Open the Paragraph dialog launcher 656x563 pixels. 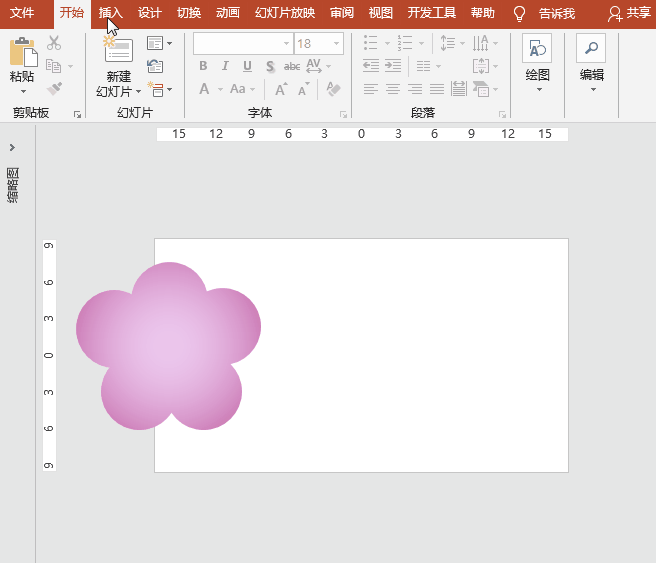tap(502, 114)
